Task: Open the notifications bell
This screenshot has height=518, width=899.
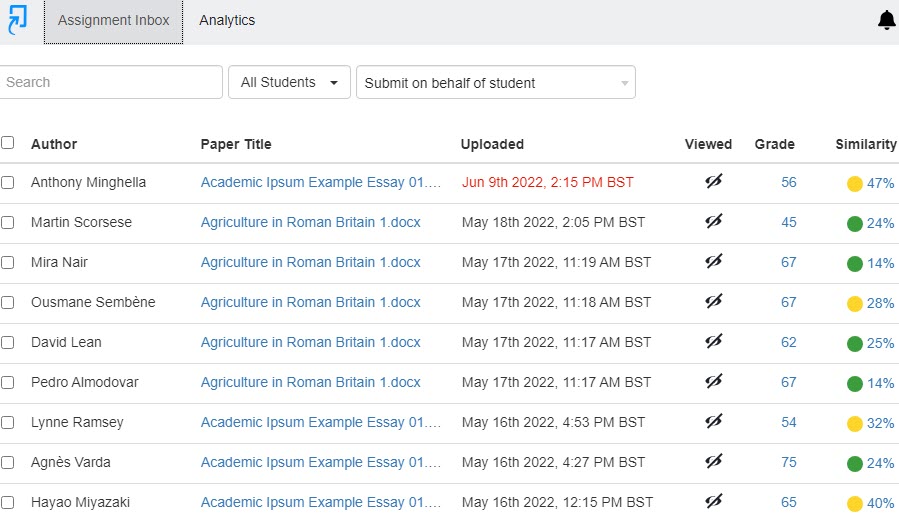Action: point(886,20)
